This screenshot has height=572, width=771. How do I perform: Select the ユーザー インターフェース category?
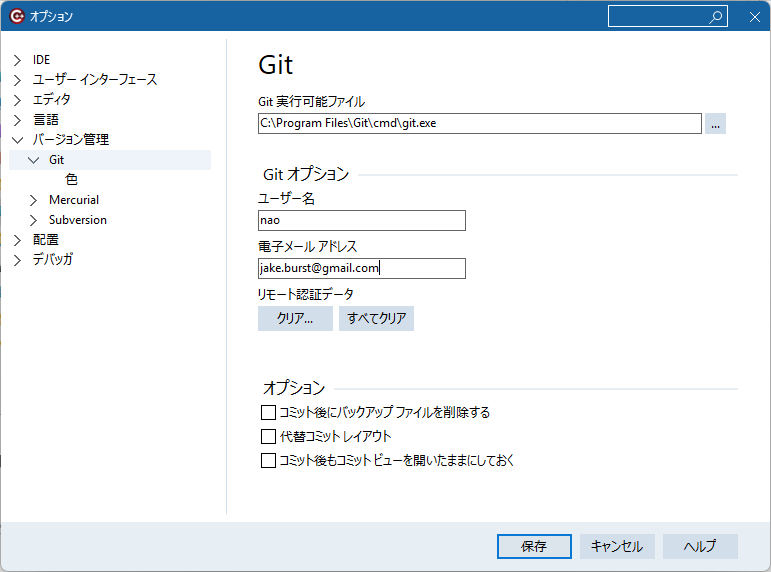(95, 80)
